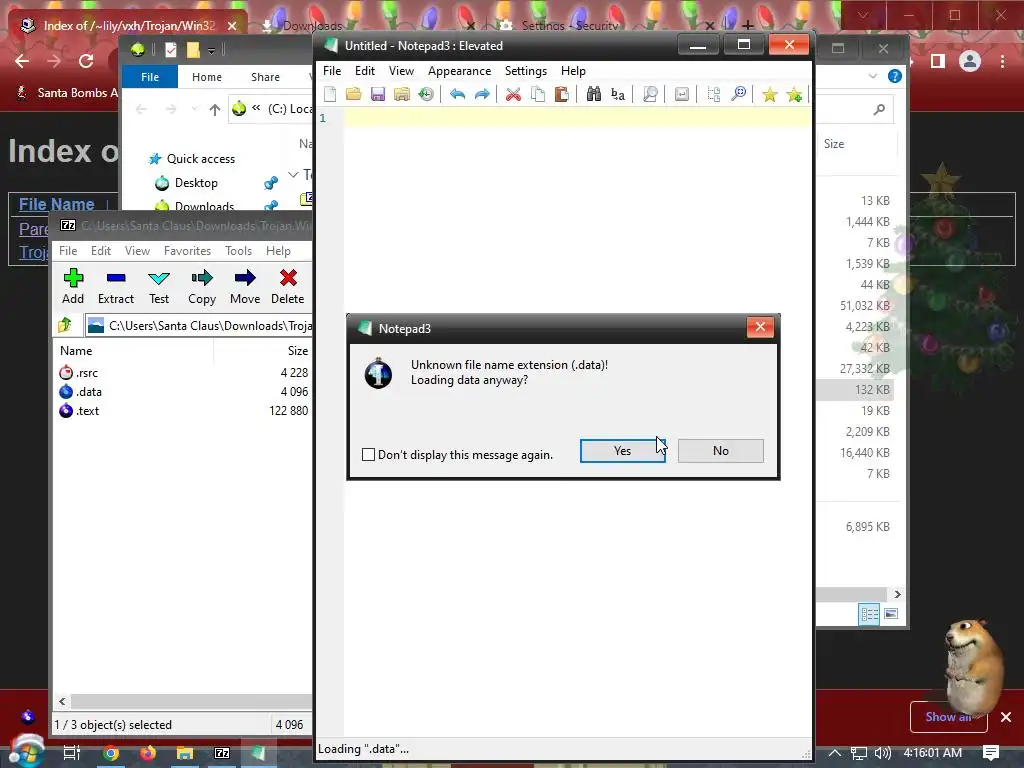Check 'Don't display this message again'
1024x768 pixels.
(x=368, y=455)
